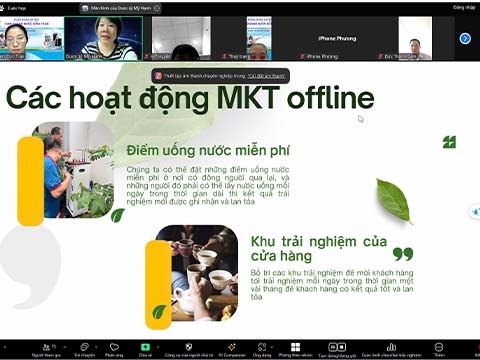Launch AI Companion sparkle icon

232,347
